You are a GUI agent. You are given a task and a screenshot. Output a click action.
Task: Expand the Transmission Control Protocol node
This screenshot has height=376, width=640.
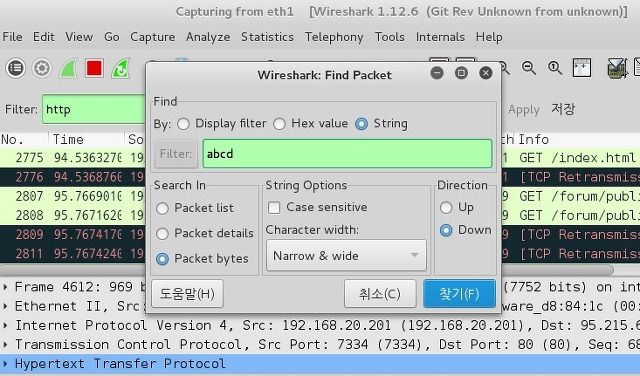[x=5, y=345]
